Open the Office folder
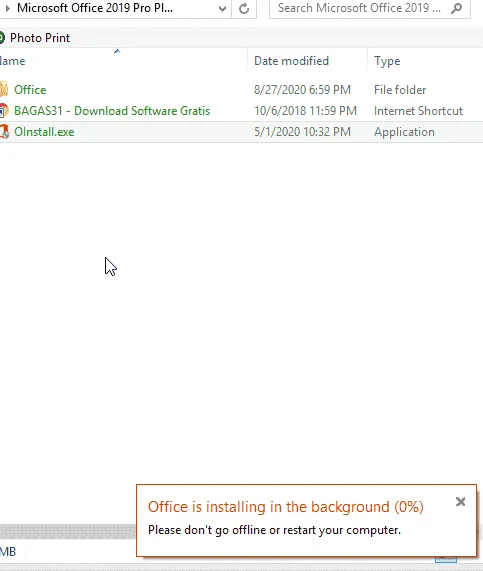This screenshot has width=483, height=571. point(30,90)
